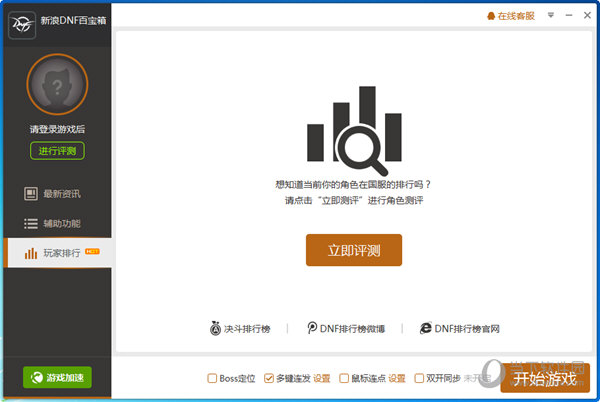Screen dimensions: 600x402
Task: Enable the Boss定位 checkbox
Action: pos(212,378)
